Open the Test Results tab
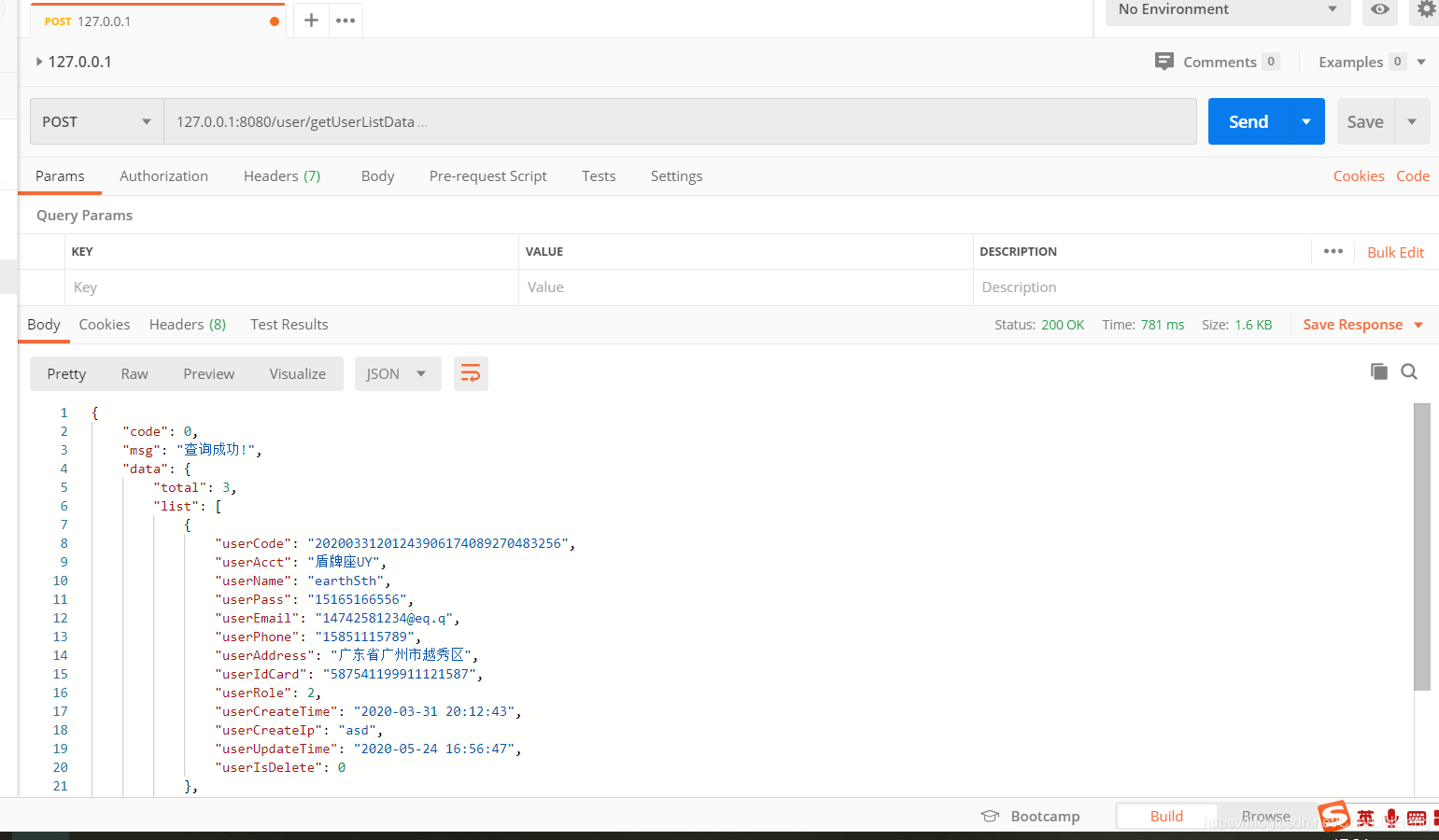Image resolution: width=1439 pixels, height=840 pixels. tap(289, 324)
